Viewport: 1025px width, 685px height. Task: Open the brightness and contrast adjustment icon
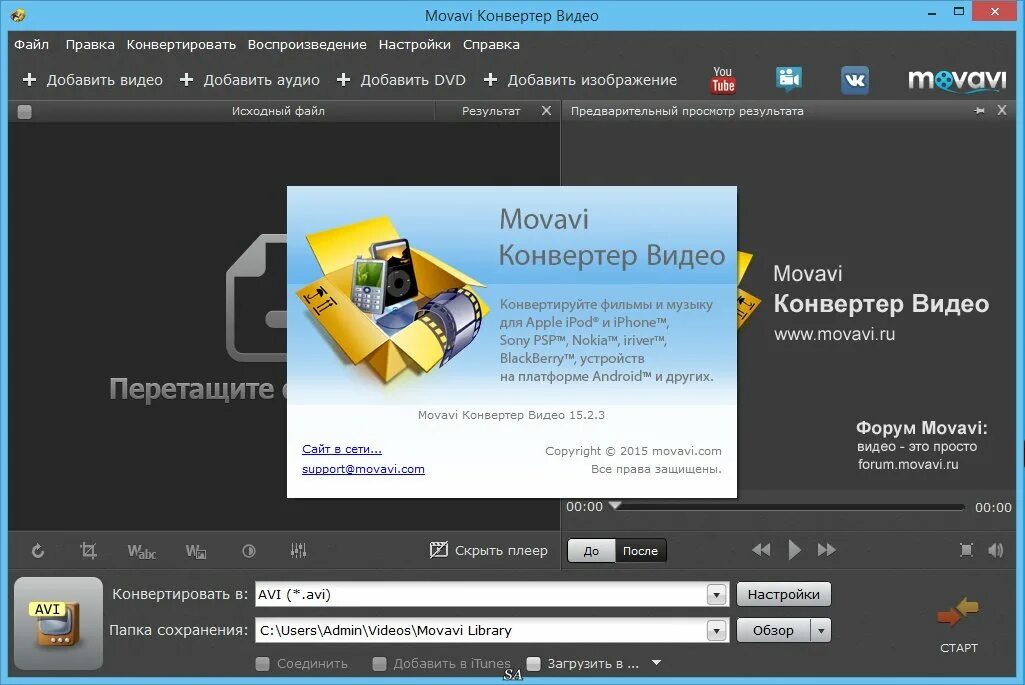(x=248, y=551)
